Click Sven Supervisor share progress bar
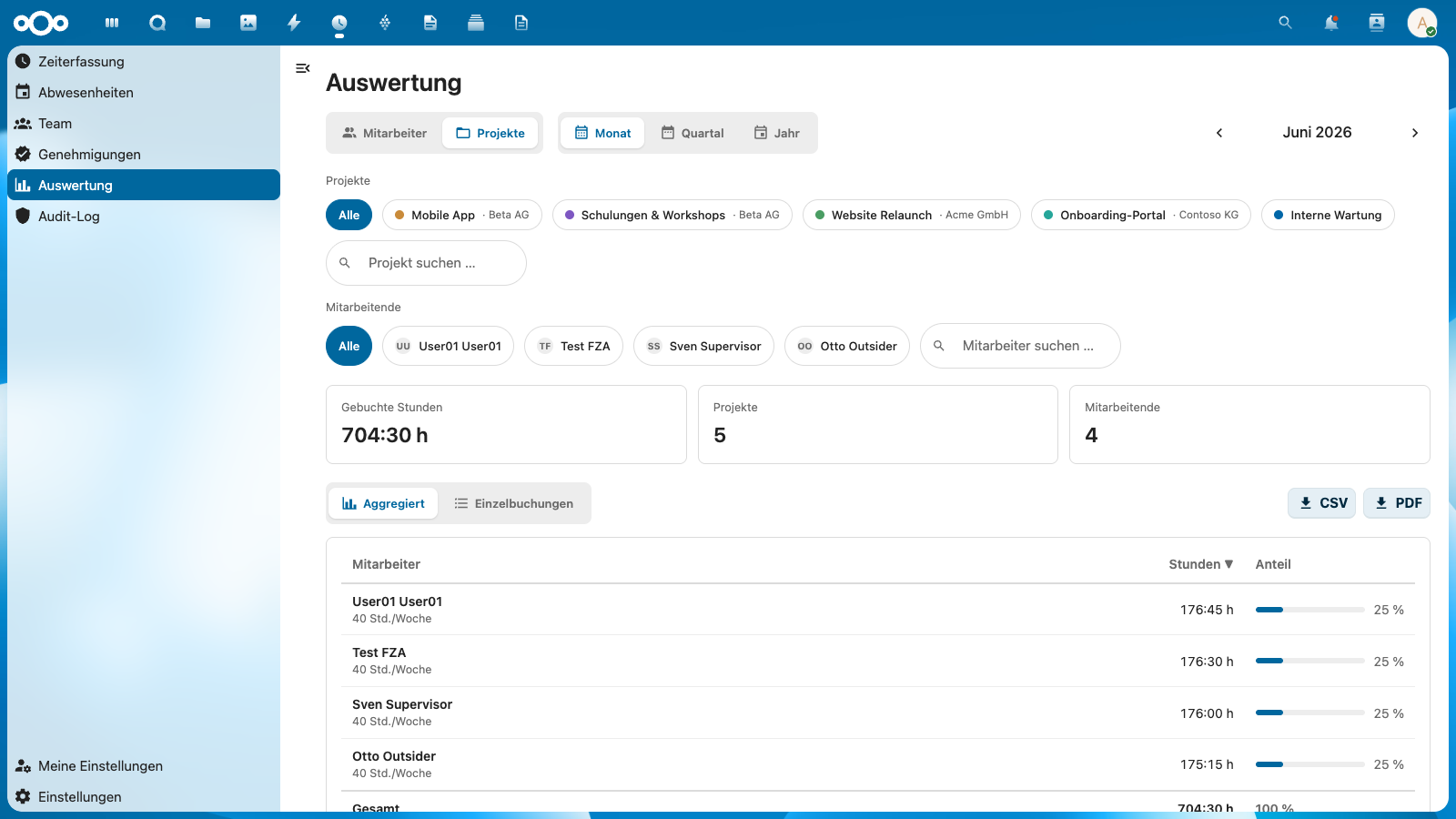Screen dimensions: 1456x819 [1309, 713]
